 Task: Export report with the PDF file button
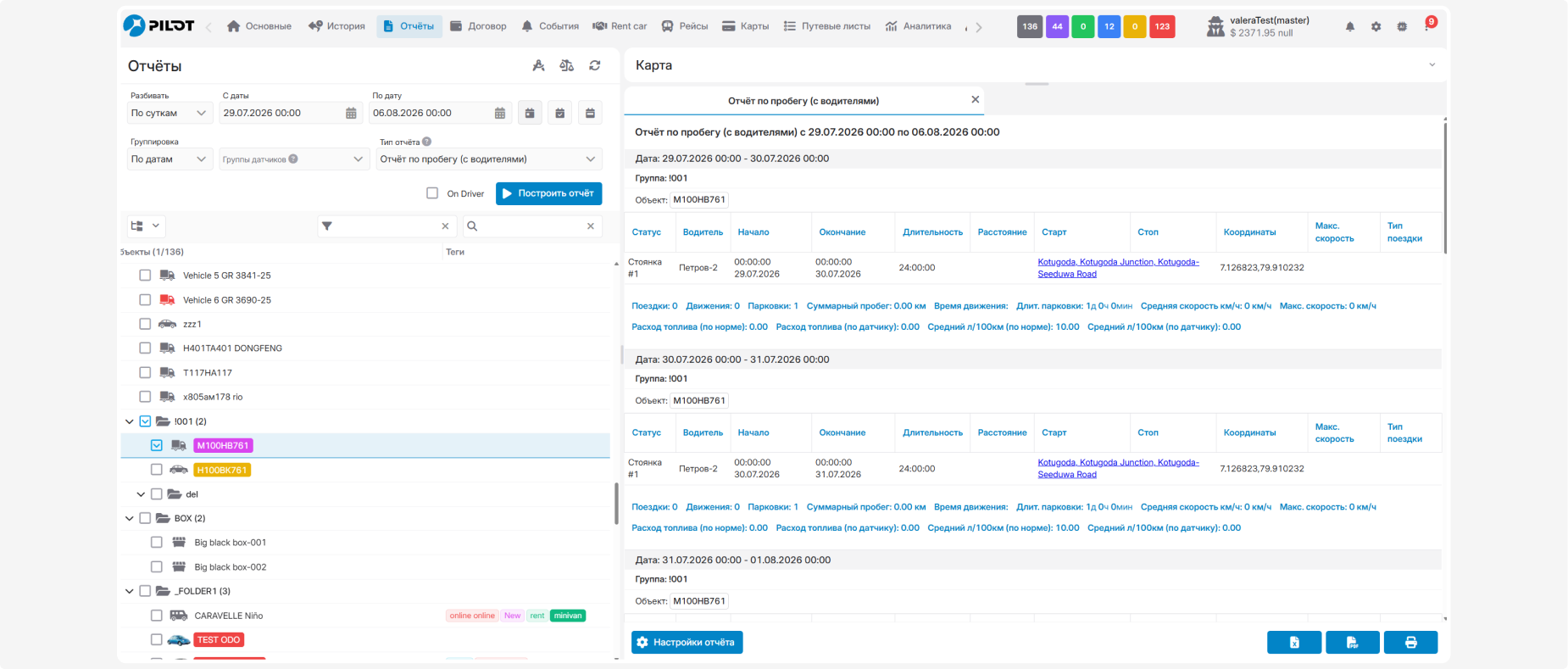click(x=1353, y=643)
